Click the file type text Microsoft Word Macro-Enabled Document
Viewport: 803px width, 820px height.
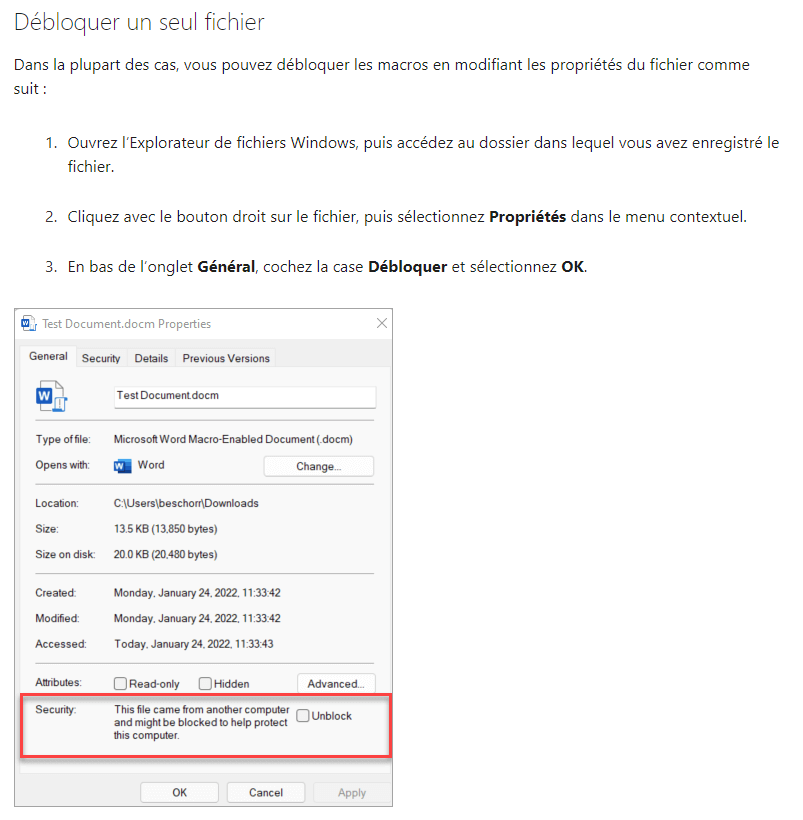[233, 439]
